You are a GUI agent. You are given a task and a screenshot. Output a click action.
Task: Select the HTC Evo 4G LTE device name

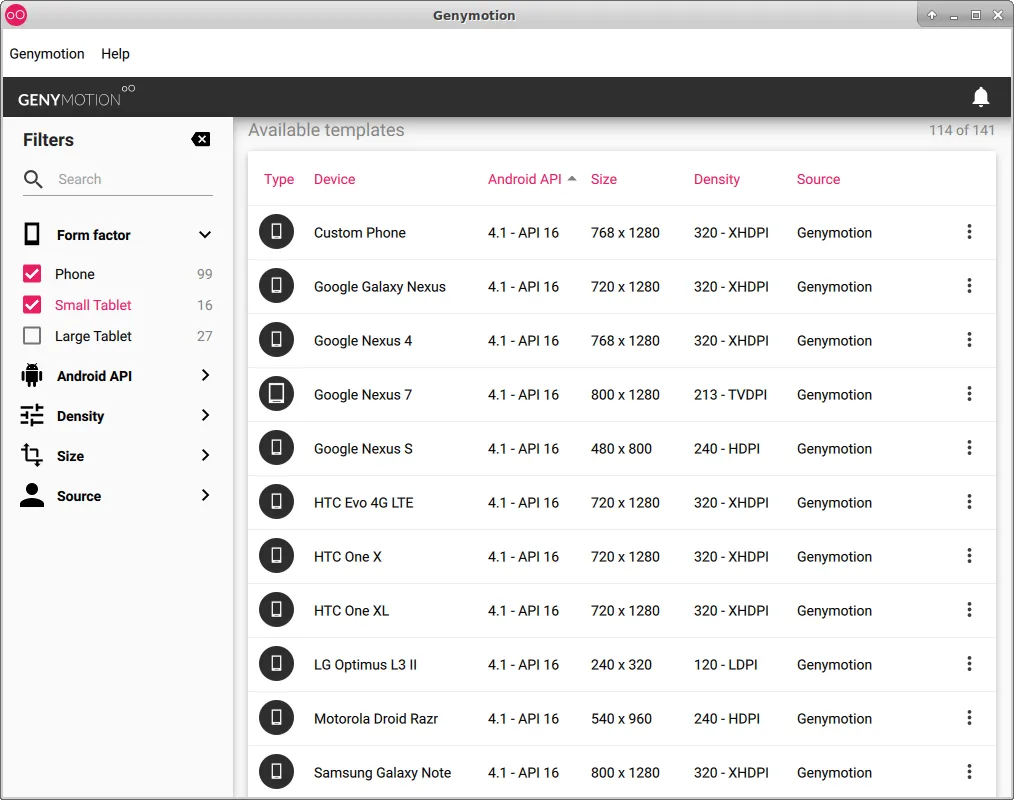pos(363,503)
